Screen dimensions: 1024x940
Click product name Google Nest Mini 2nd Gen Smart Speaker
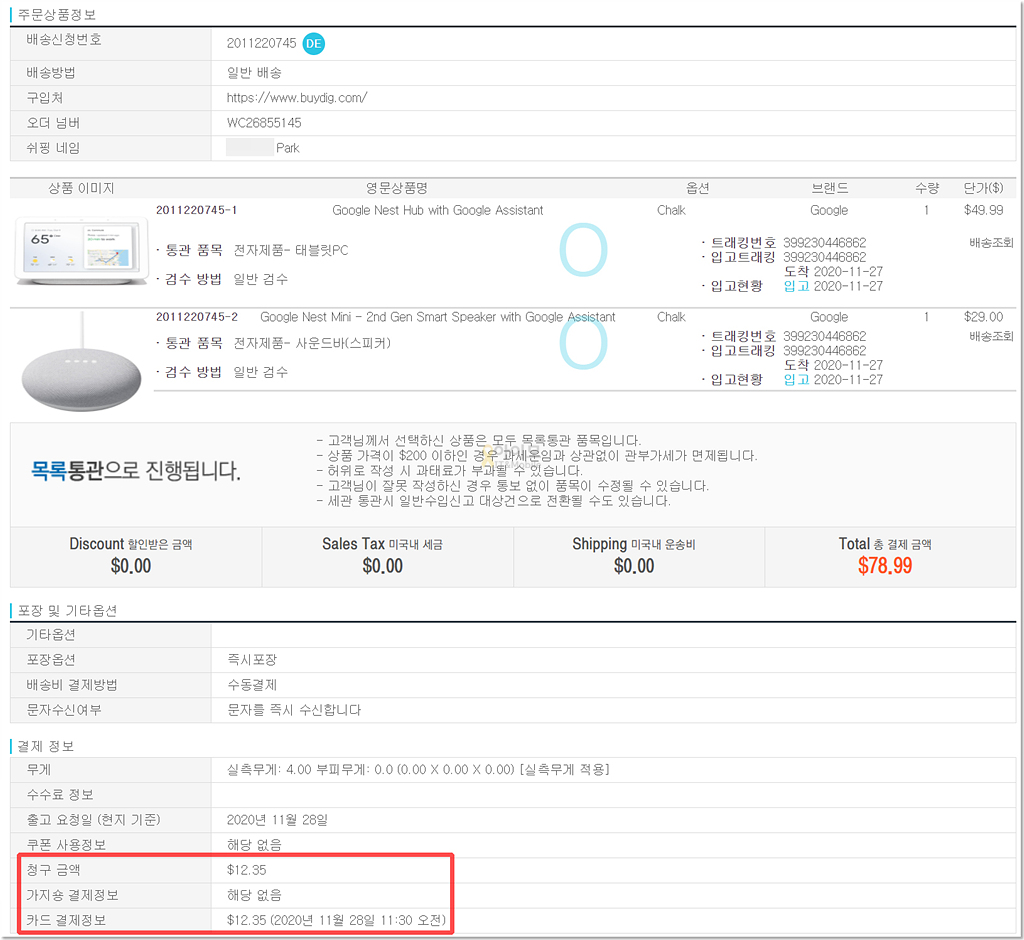coord(438,317)
